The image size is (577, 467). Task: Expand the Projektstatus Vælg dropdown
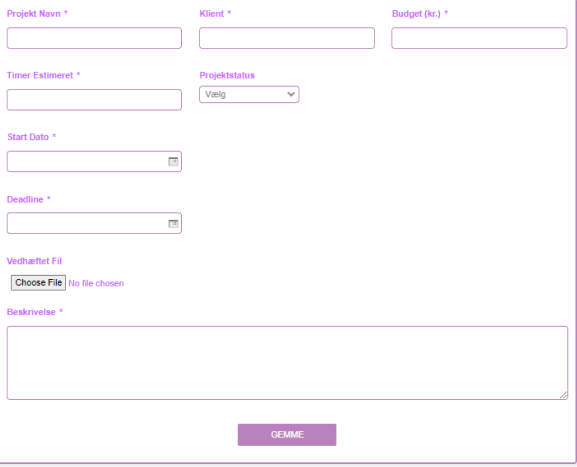[249, 95]
